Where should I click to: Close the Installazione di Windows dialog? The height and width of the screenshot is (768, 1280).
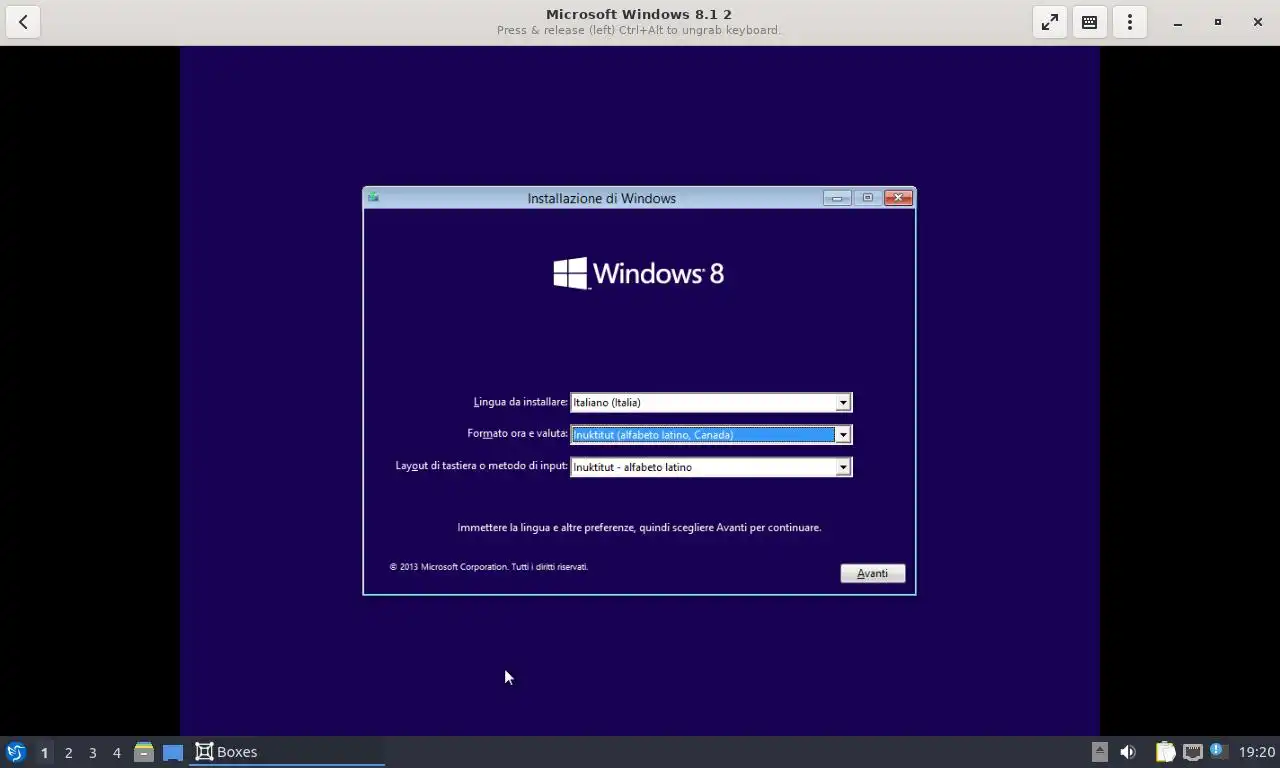click(898, 198)
